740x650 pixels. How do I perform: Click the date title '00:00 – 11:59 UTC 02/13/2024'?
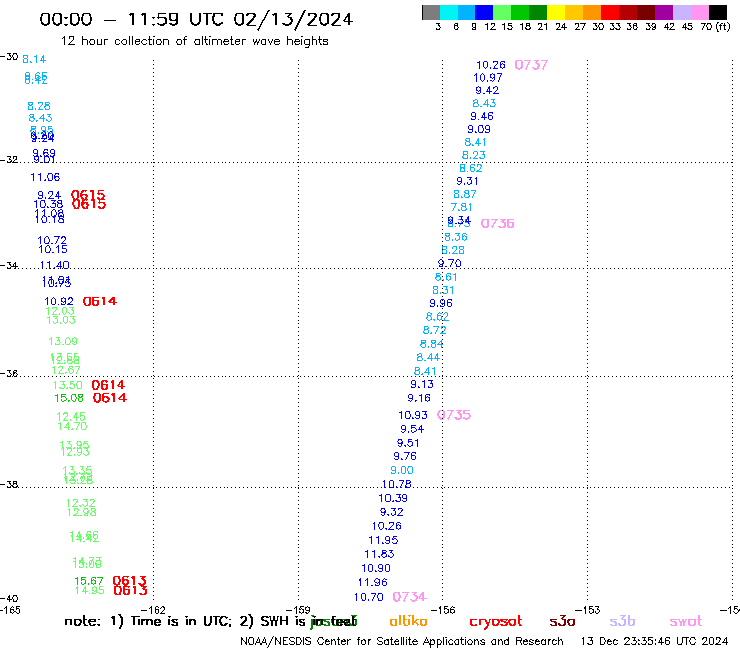tap(196, 19)
